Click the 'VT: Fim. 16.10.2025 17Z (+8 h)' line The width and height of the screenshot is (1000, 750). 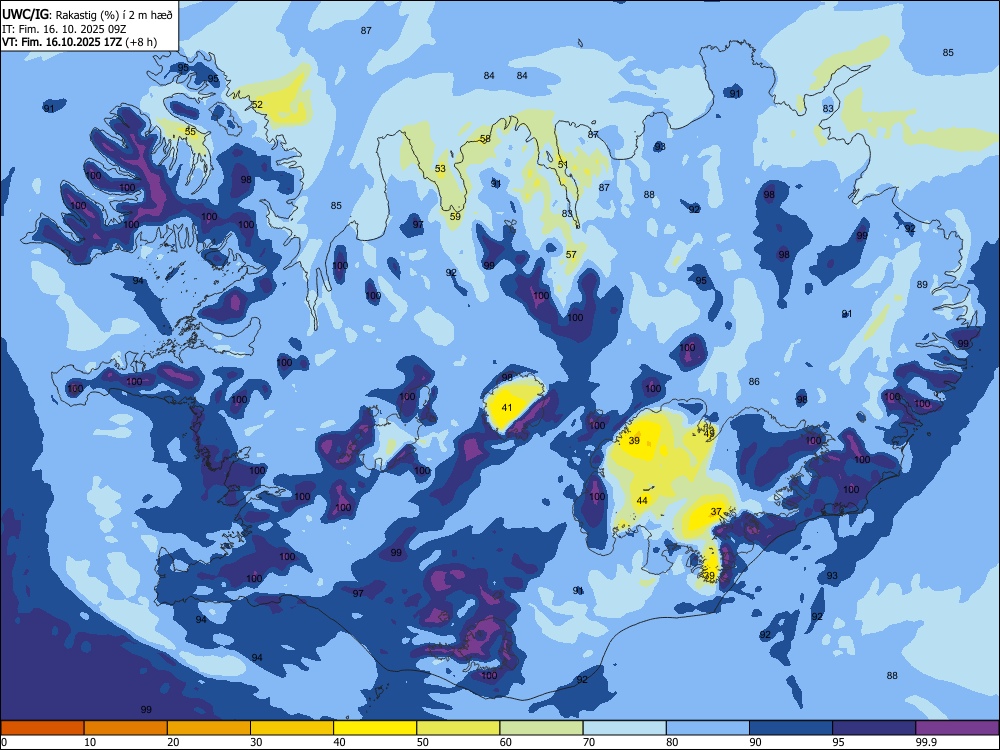point(79,42)
